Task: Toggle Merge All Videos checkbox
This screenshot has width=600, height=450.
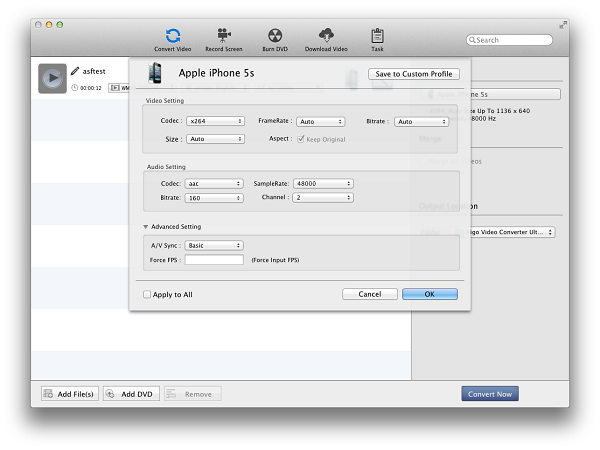Action: point(422,161)
